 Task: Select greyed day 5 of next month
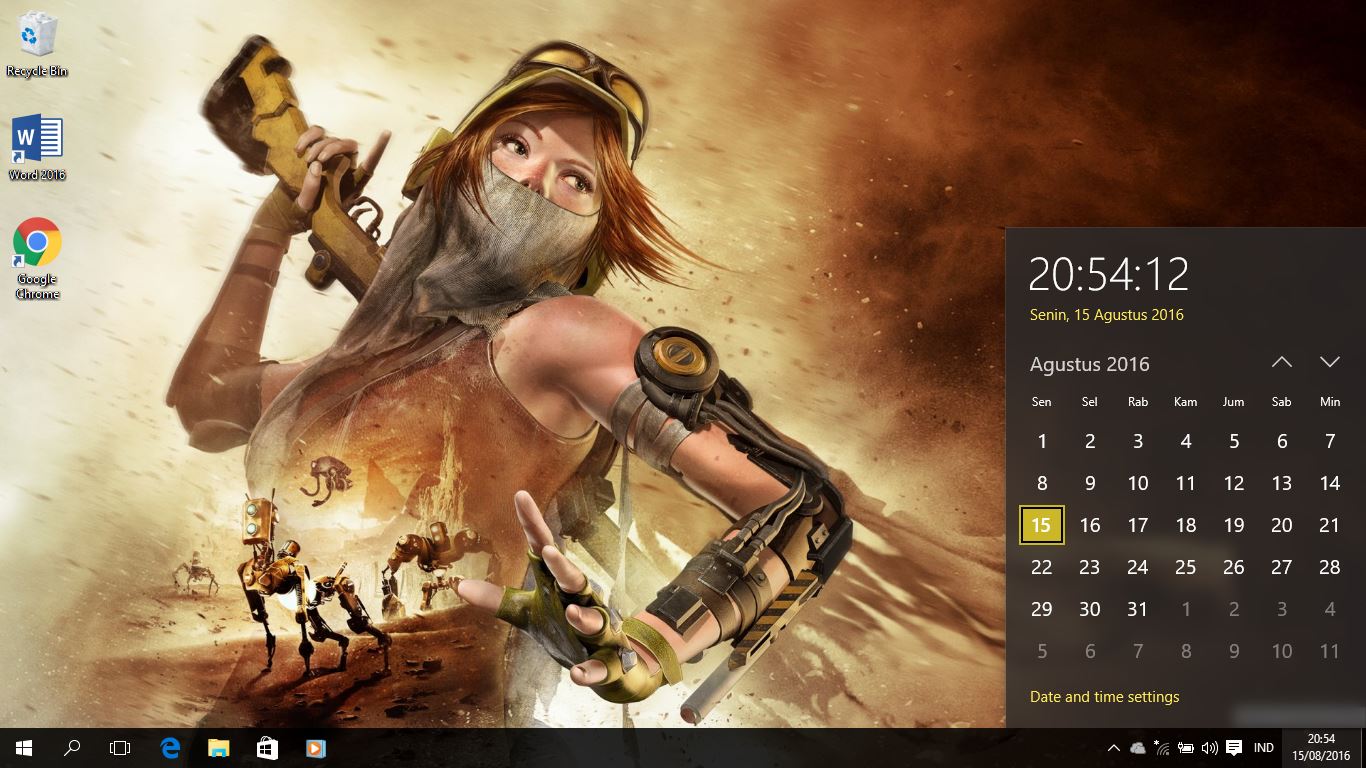[1041, 651]
